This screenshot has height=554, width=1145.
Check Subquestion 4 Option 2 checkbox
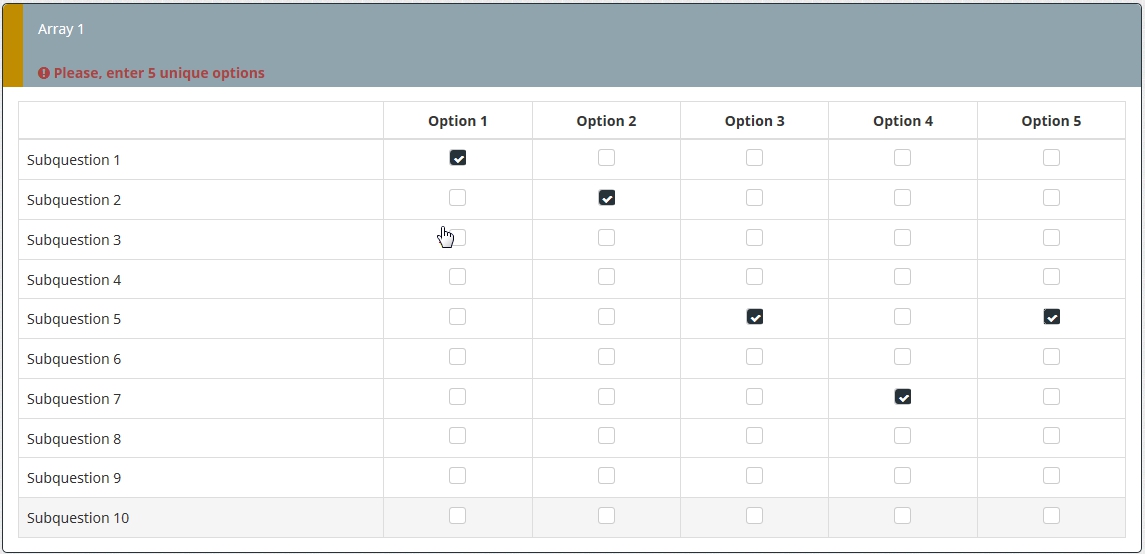tap(606, 277)
